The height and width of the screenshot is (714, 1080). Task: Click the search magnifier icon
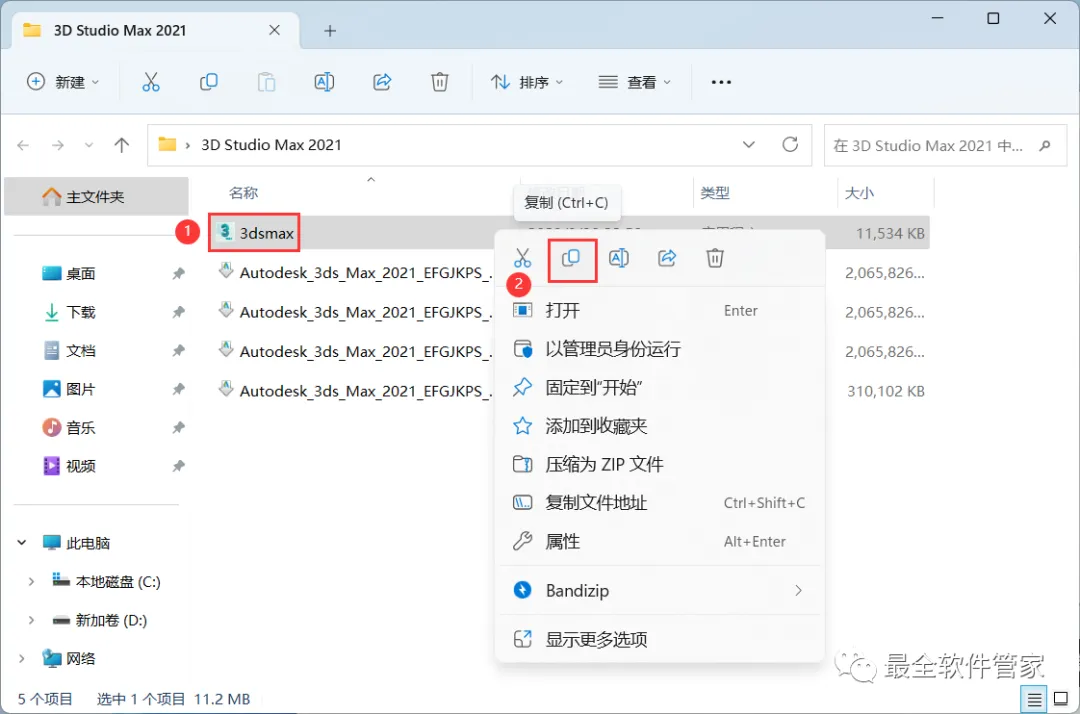[1045, 145]
